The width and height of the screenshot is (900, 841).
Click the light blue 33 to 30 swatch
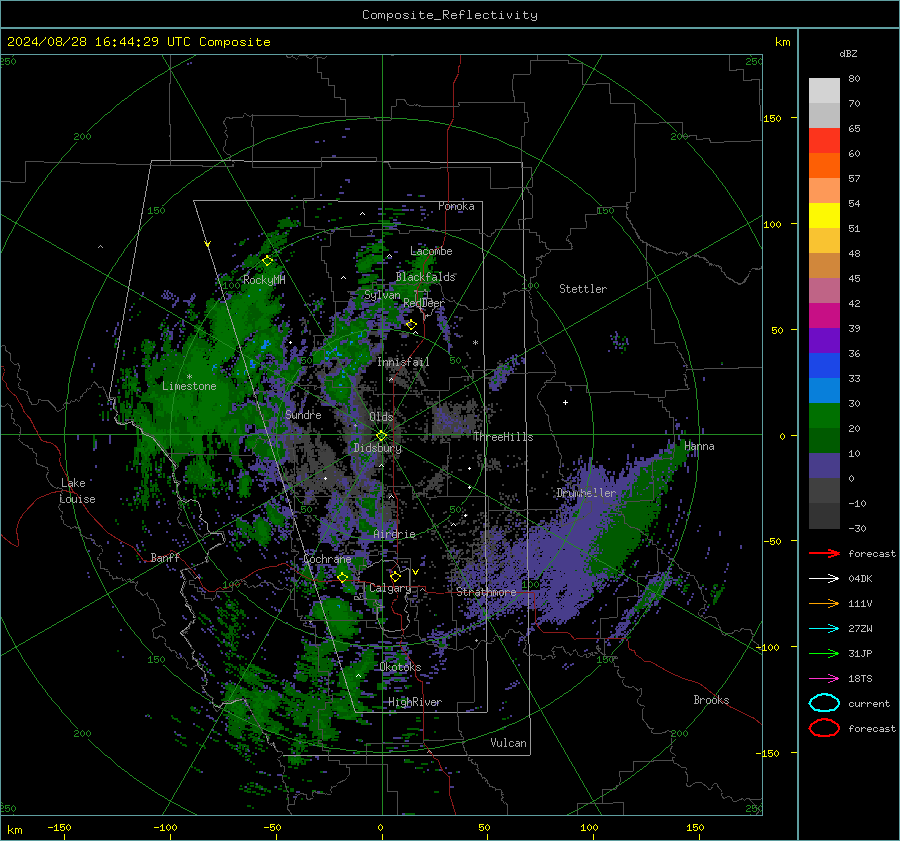tap(824, 390)
